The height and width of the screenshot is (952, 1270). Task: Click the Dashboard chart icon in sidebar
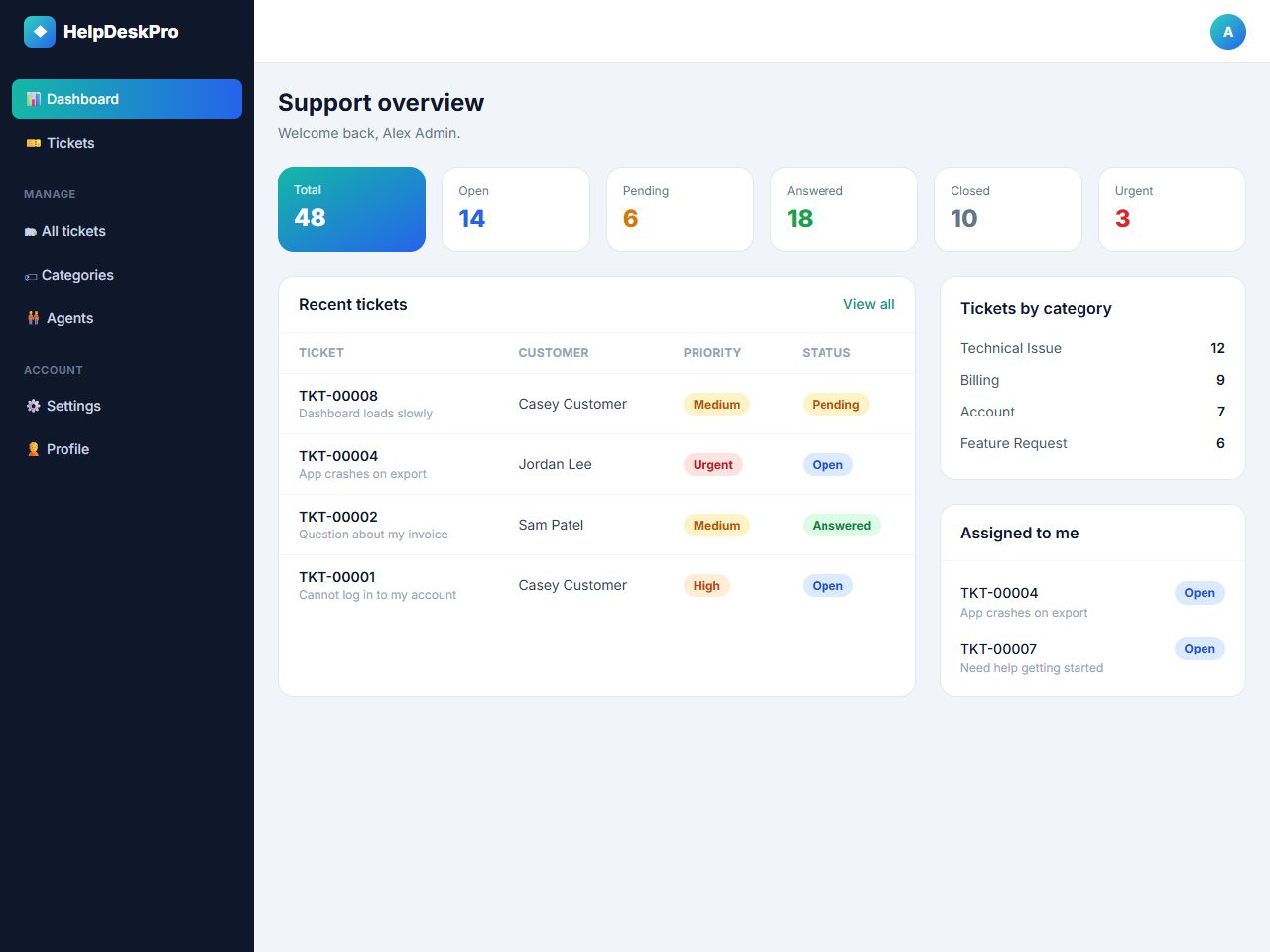coord(33,99)
